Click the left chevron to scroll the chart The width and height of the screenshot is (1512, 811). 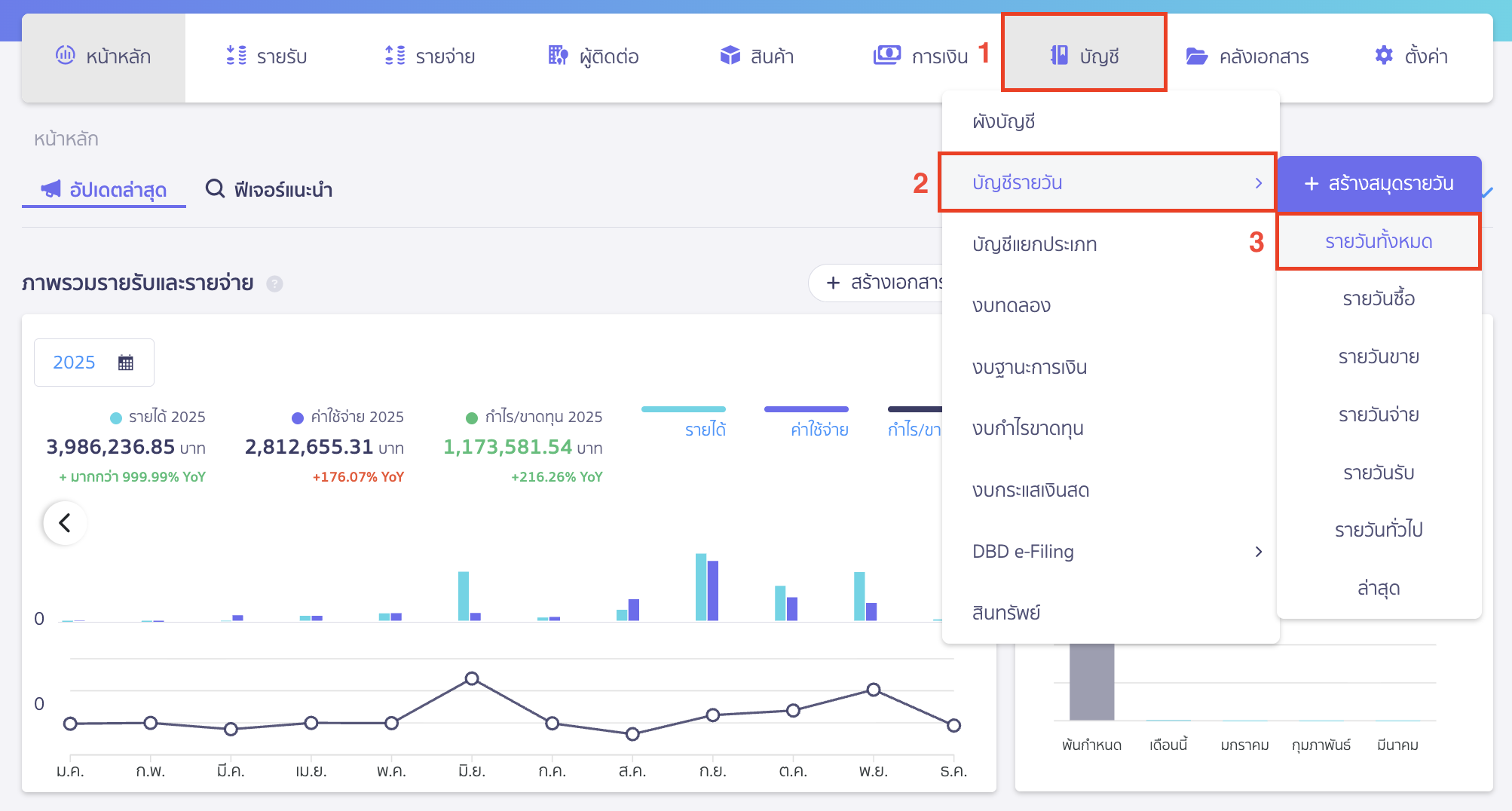(x=64, y=522)
